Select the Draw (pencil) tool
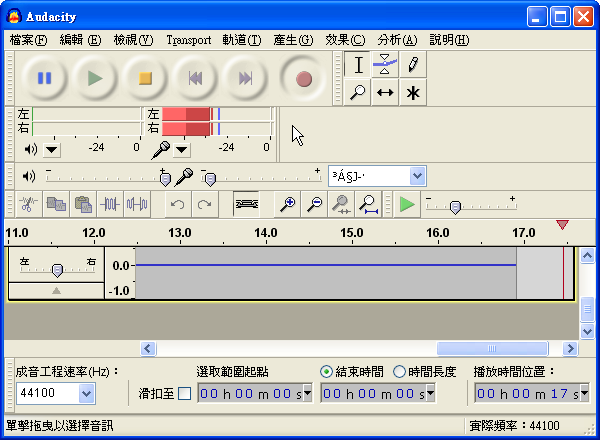 tap(413, 64)
